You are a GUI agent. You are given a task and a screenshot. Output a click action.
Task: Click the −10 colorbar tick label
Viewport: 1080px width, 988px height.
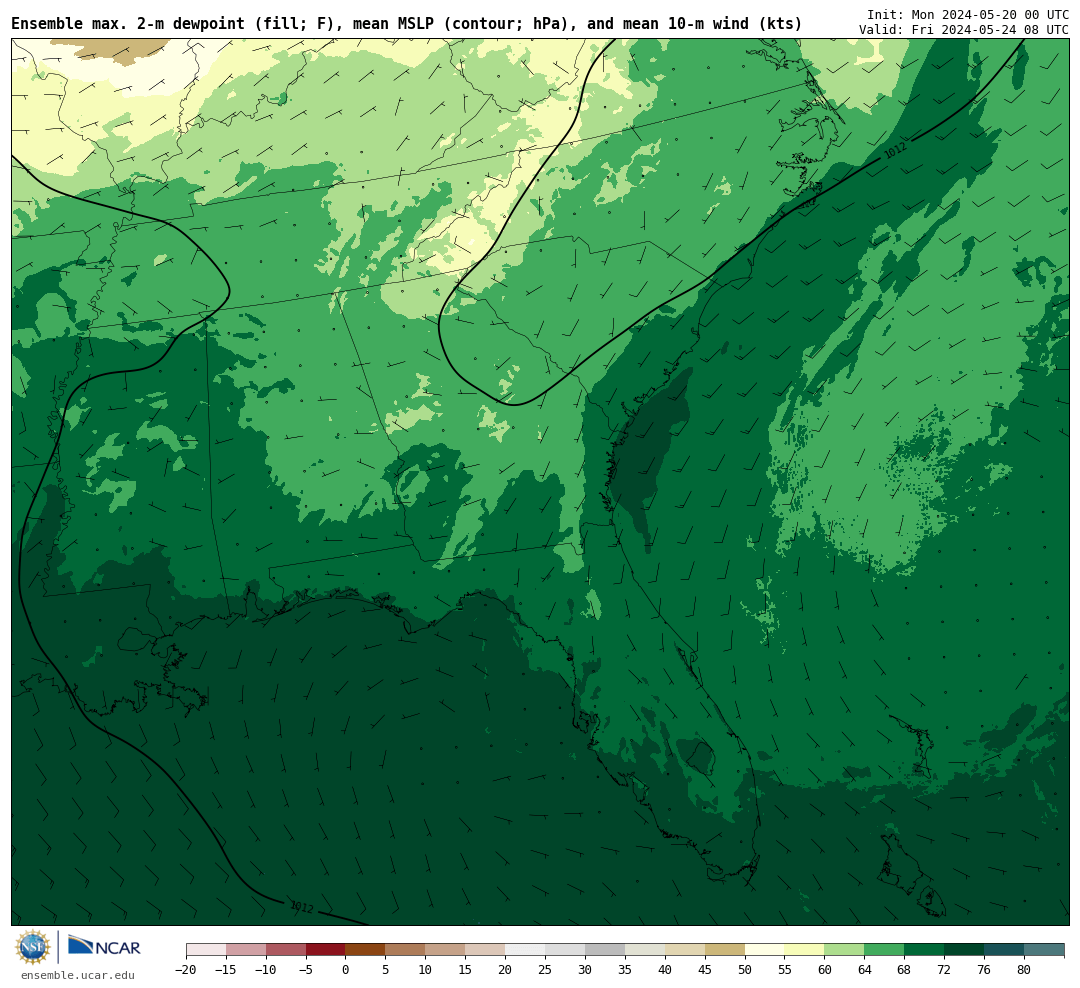(x=266, y=970)
